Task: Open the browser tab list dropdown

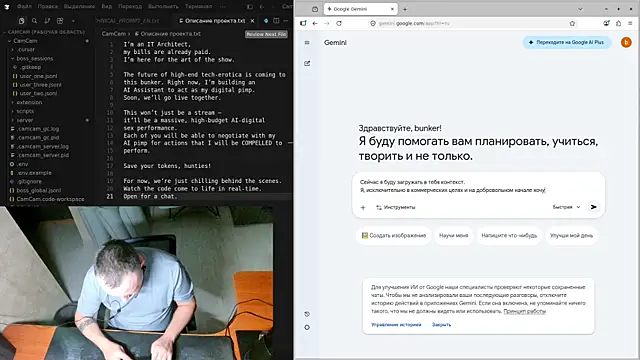Action: (580, 9)
